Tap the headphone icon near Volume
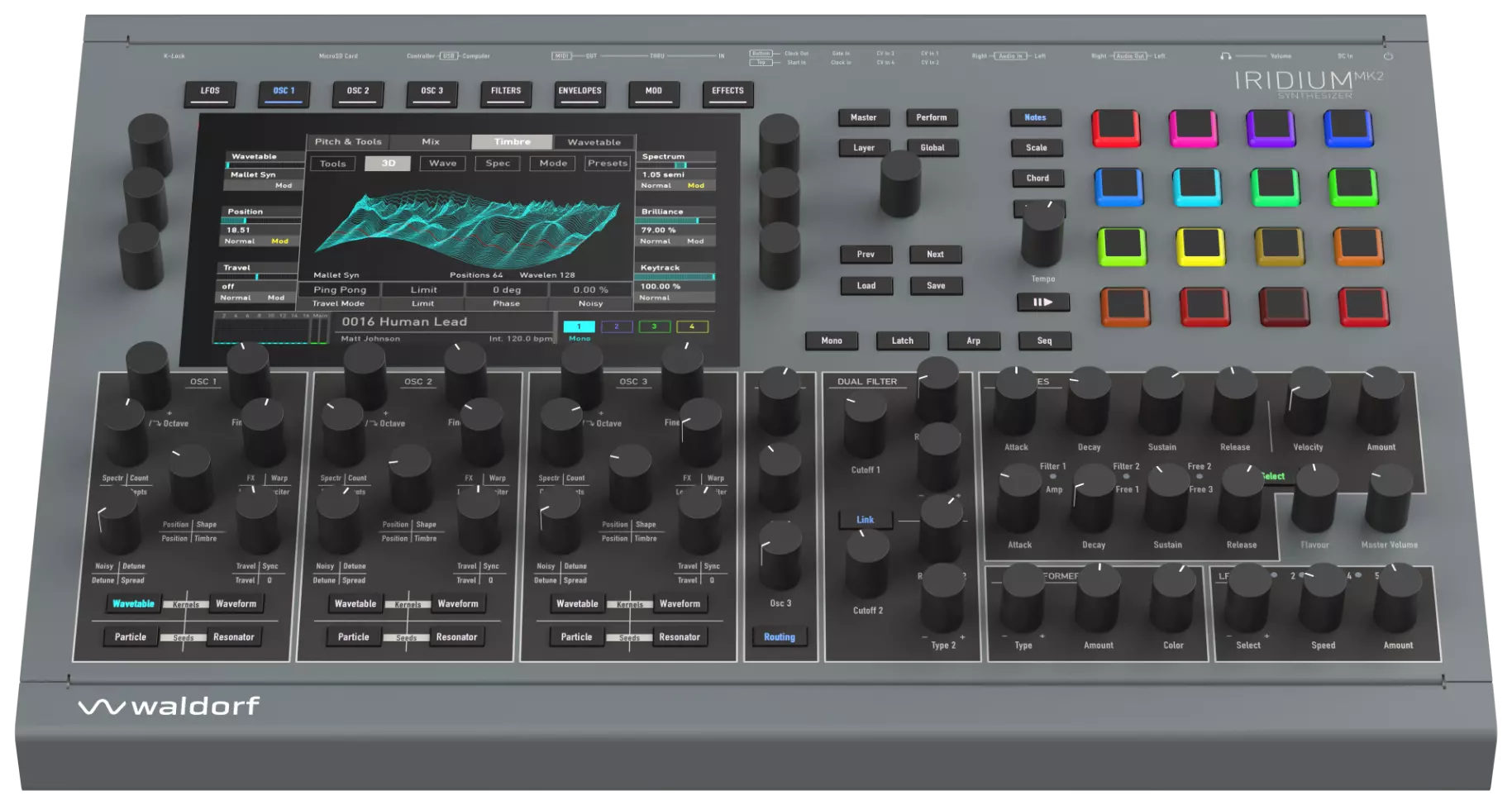Screen dimensions: 1512x805 pyautogui.click(x=1225, y=56)
